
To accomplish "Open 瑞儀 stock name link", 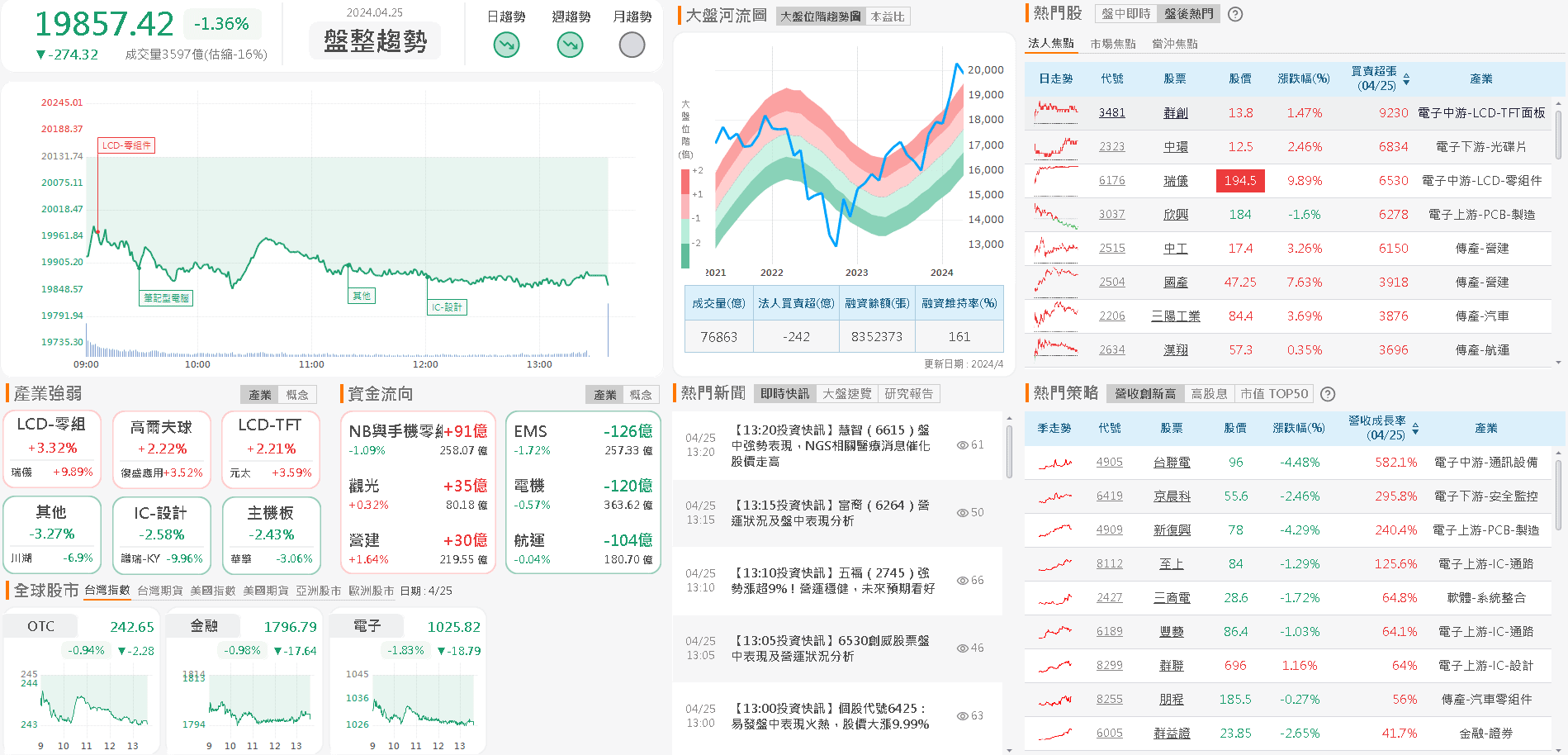I will click(x=1176, y=181).
